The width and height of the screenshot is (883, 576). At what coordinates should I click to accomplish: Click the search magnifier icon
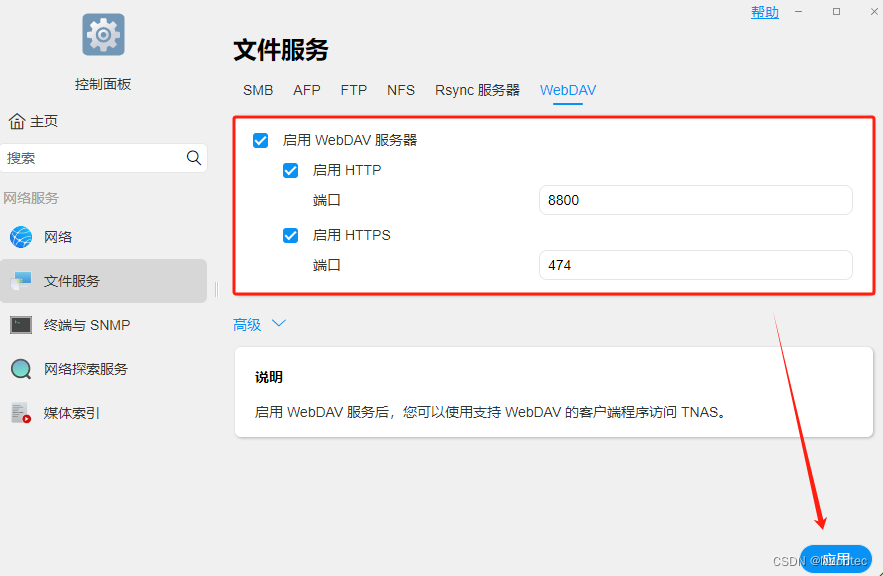point(194,158)
